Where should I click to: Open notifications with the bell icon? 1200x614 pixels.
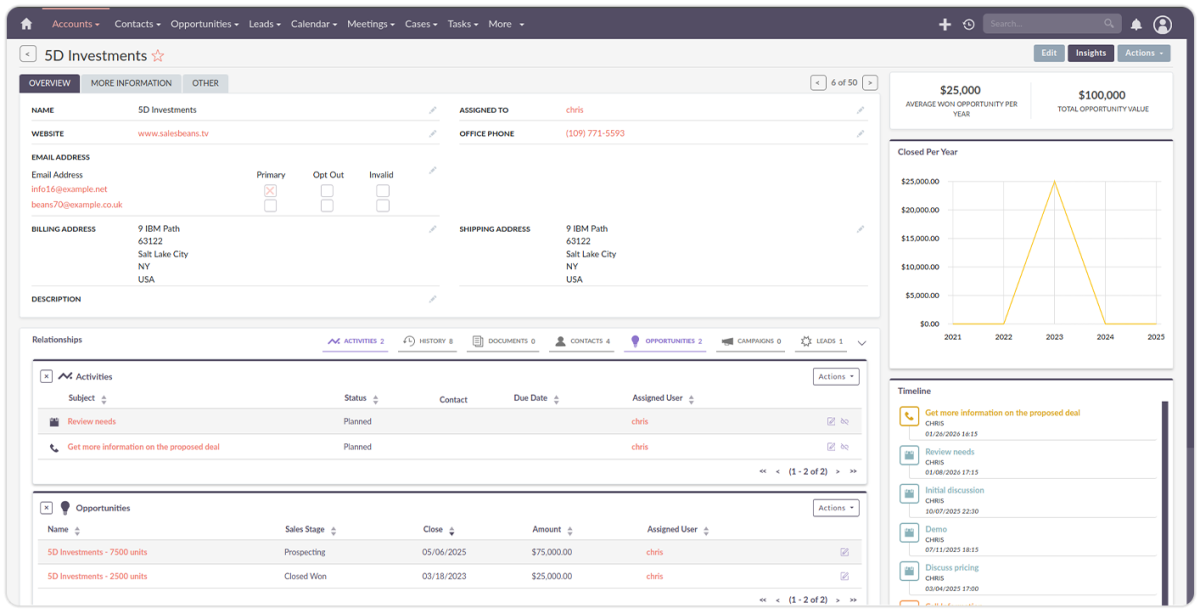1138,23
